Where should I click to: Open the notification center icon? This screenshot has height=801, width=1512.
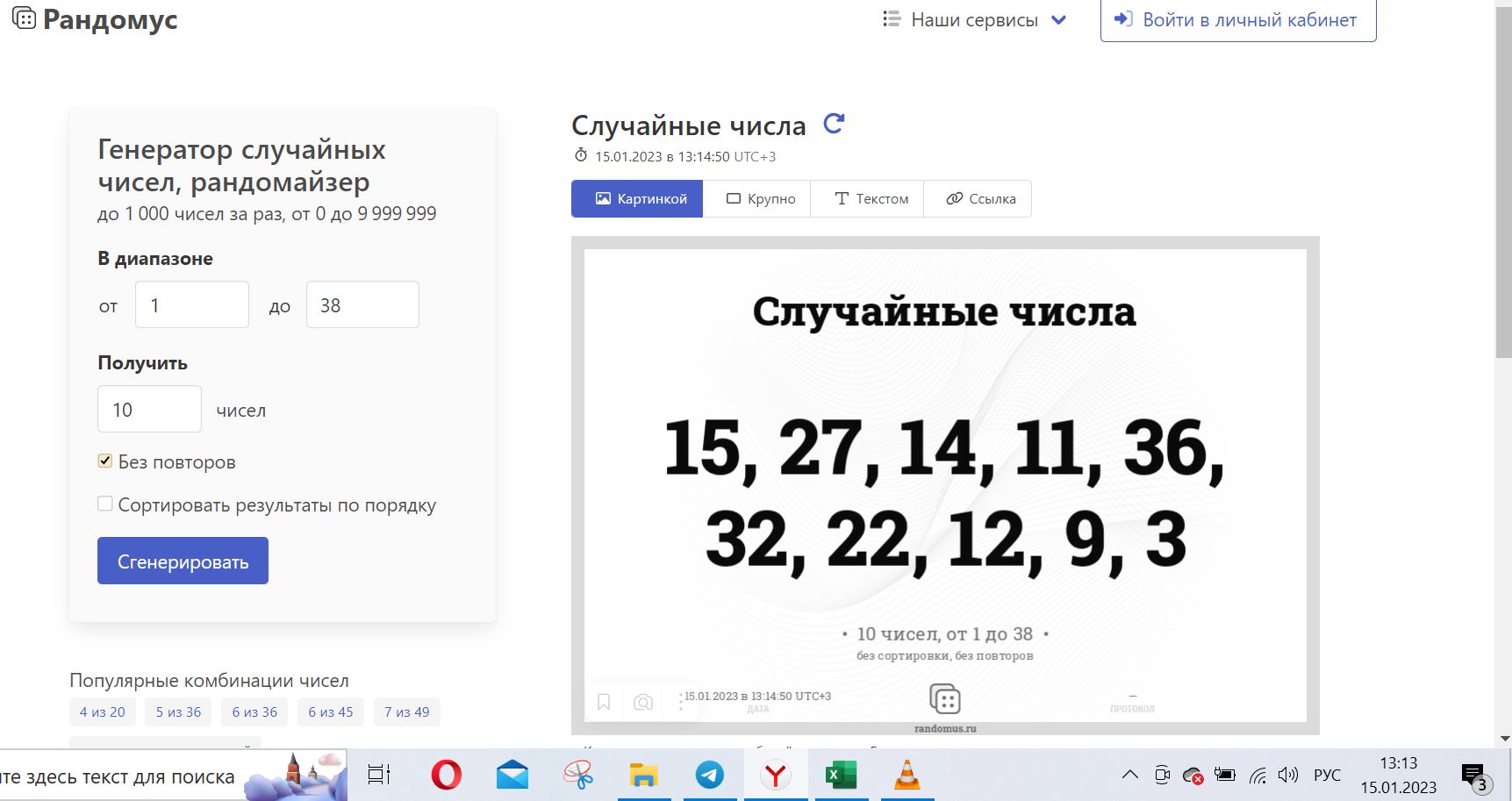(x=1474, y=776)
